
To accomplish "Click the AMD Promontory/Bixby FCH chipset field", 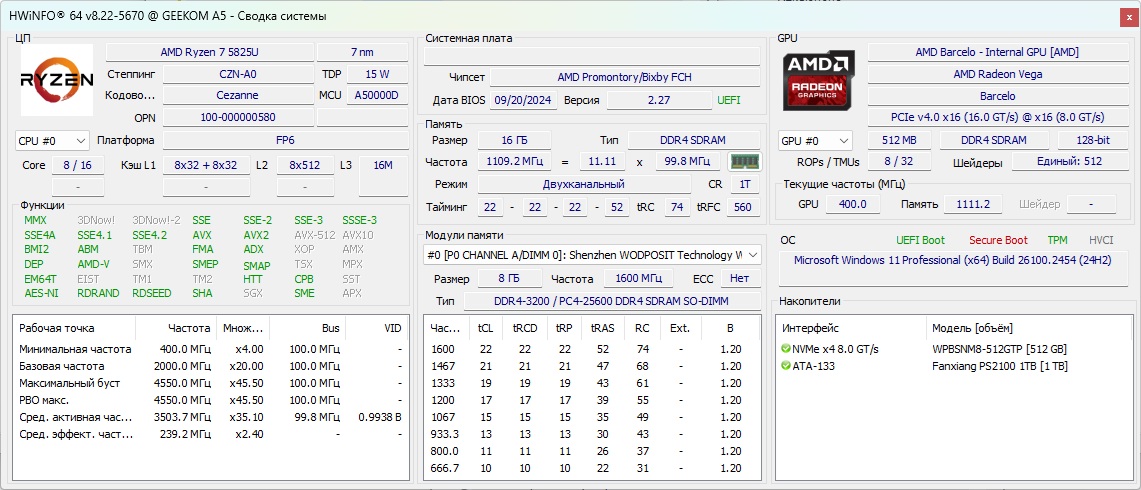I will 624,77.
